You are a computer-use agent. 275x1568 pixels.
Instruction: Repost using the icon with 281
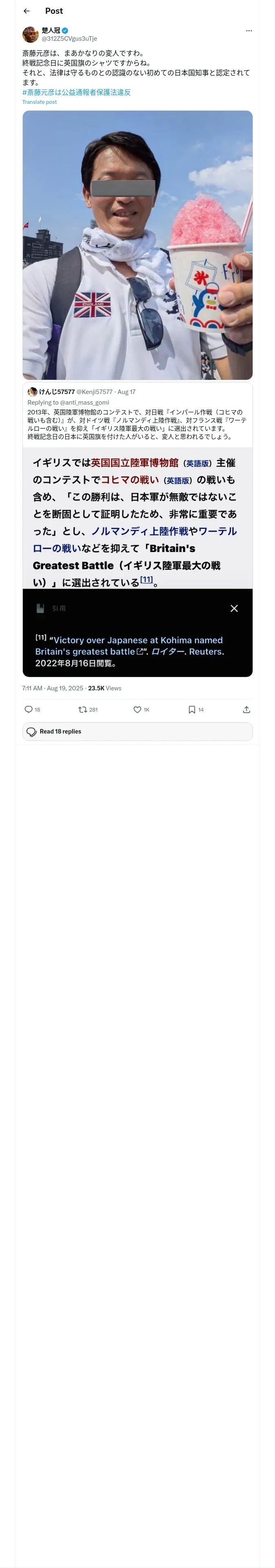pos(88,710)
